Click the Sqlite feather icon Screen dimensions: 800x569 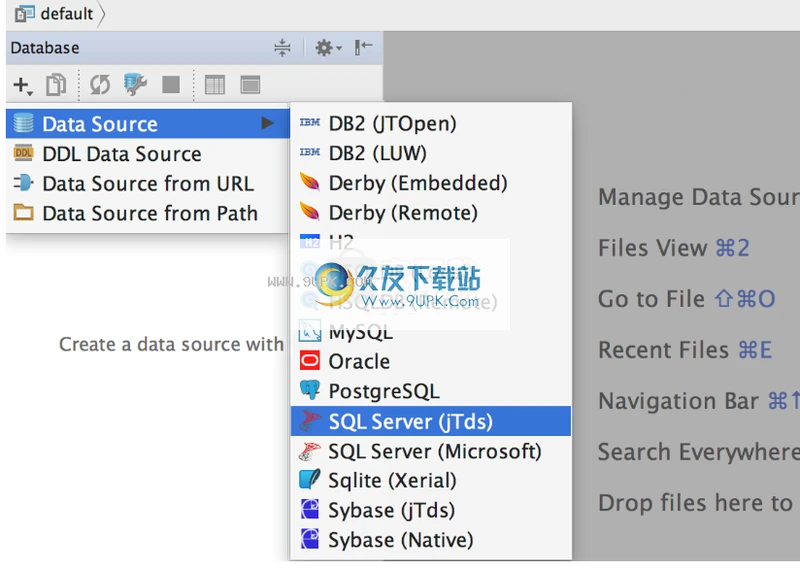pos(310,479)
